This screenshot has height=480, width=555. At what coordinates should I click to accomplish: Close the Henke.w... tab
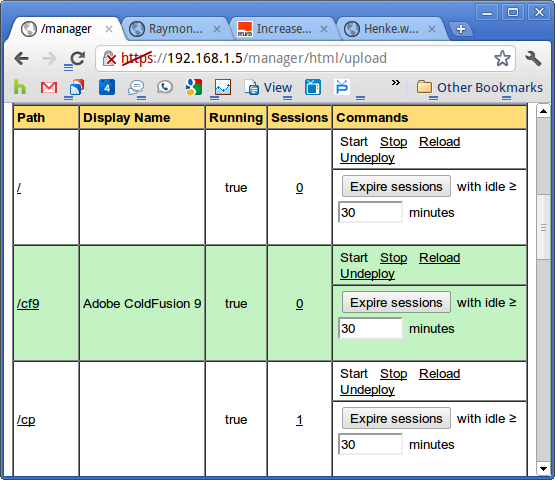click(x=432, y=29)
